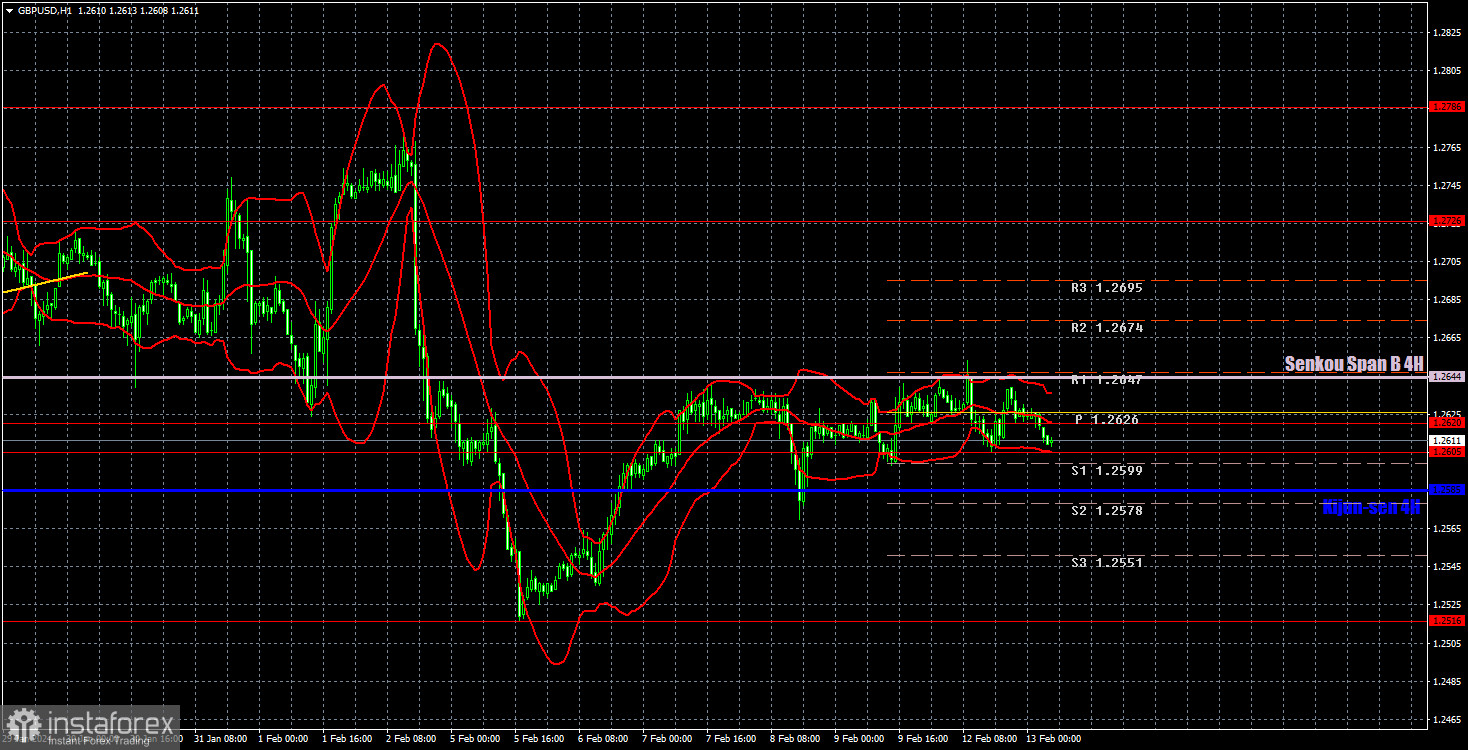The image size is (1468, 750).
Task: Click the S1 1.2599 support label
Action: (1106, 470)
